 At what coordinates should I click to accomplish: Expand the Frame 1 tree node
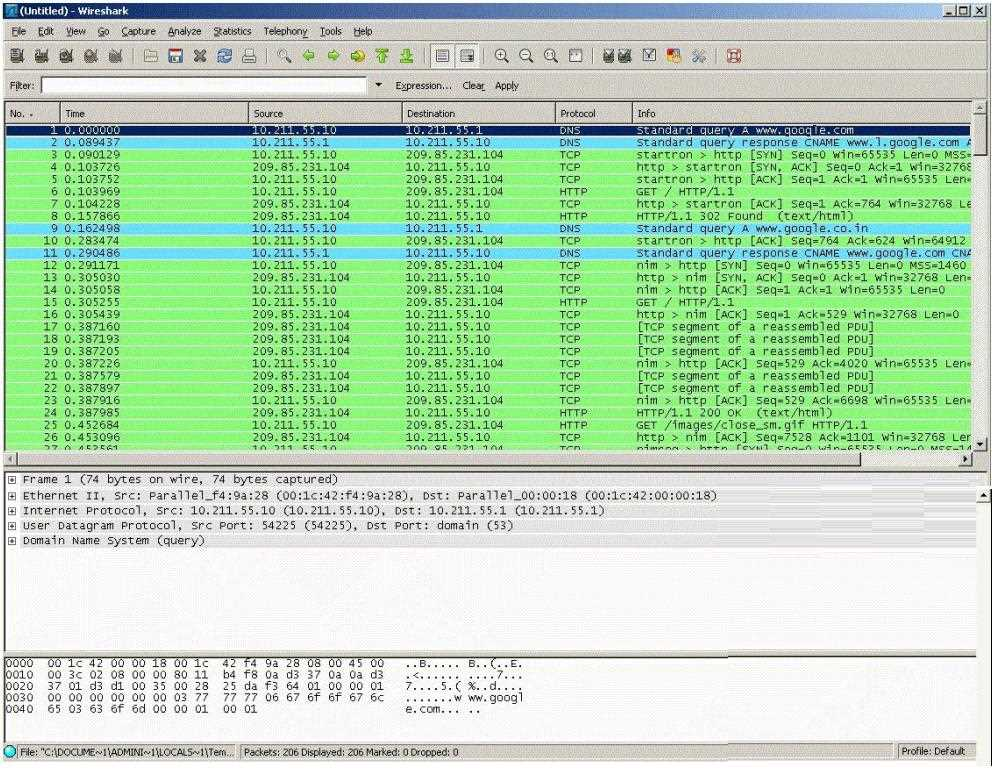pos(10,479)
